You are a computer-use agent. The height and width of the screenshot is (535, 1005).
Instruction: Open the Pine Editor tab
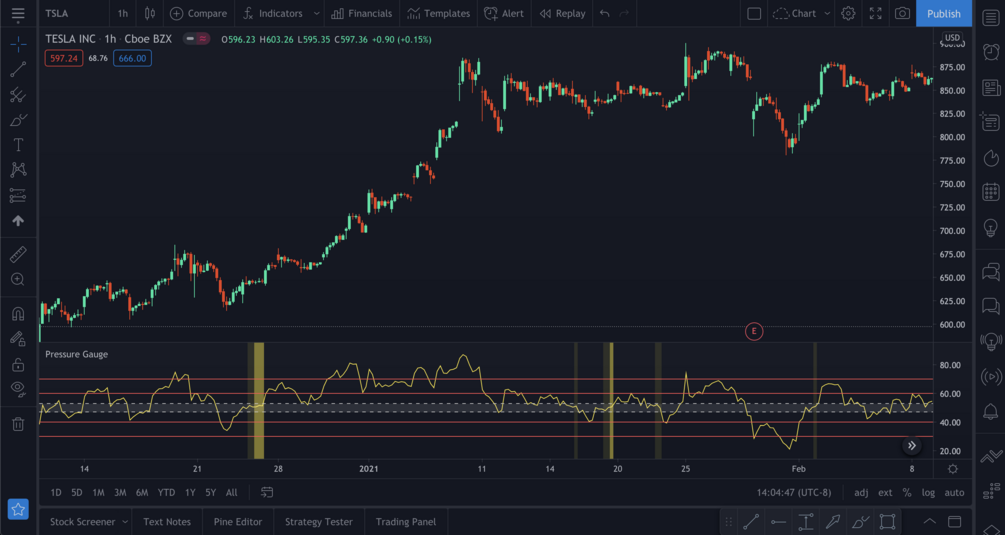point(238,522)
